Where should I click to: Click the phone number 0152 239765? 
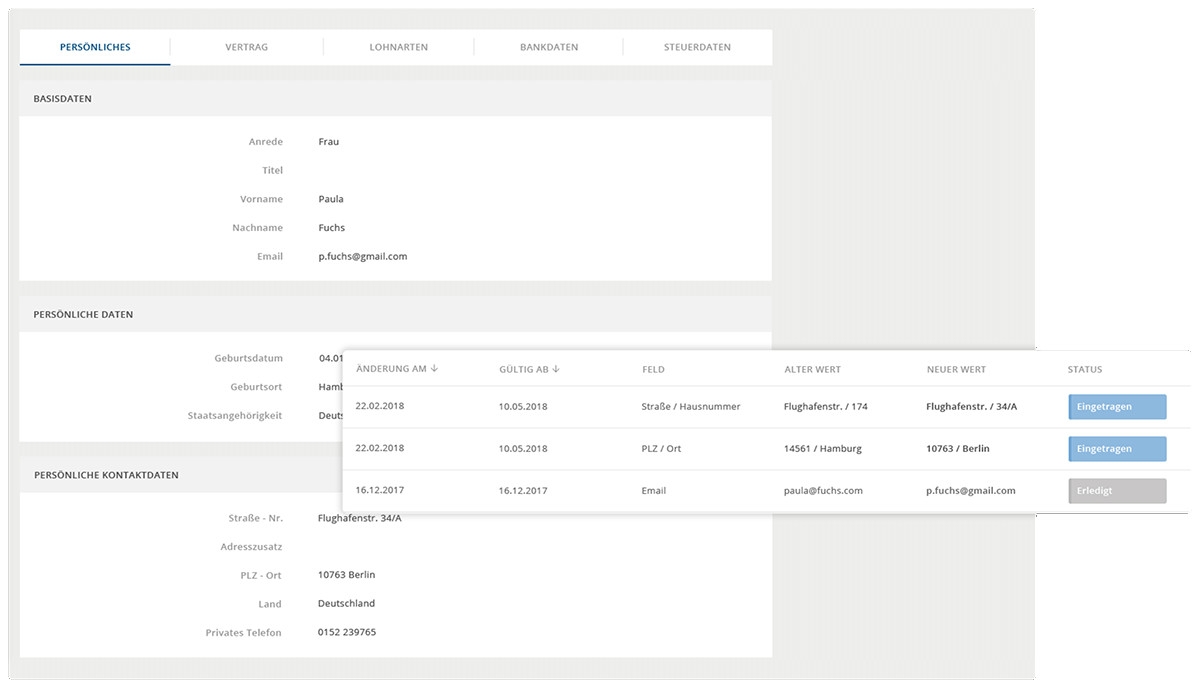point(346,633)
